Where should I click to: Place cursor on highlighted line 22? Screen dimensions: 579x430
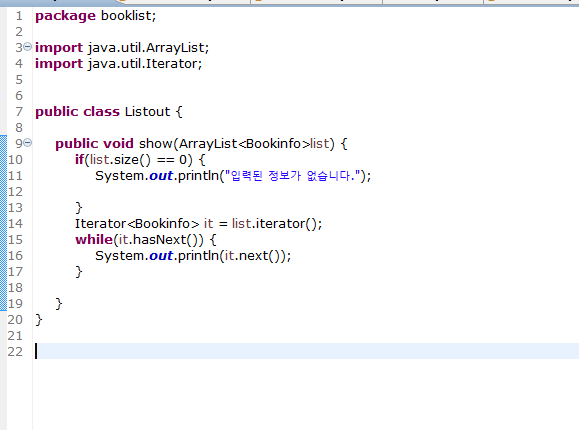point(306,351)
